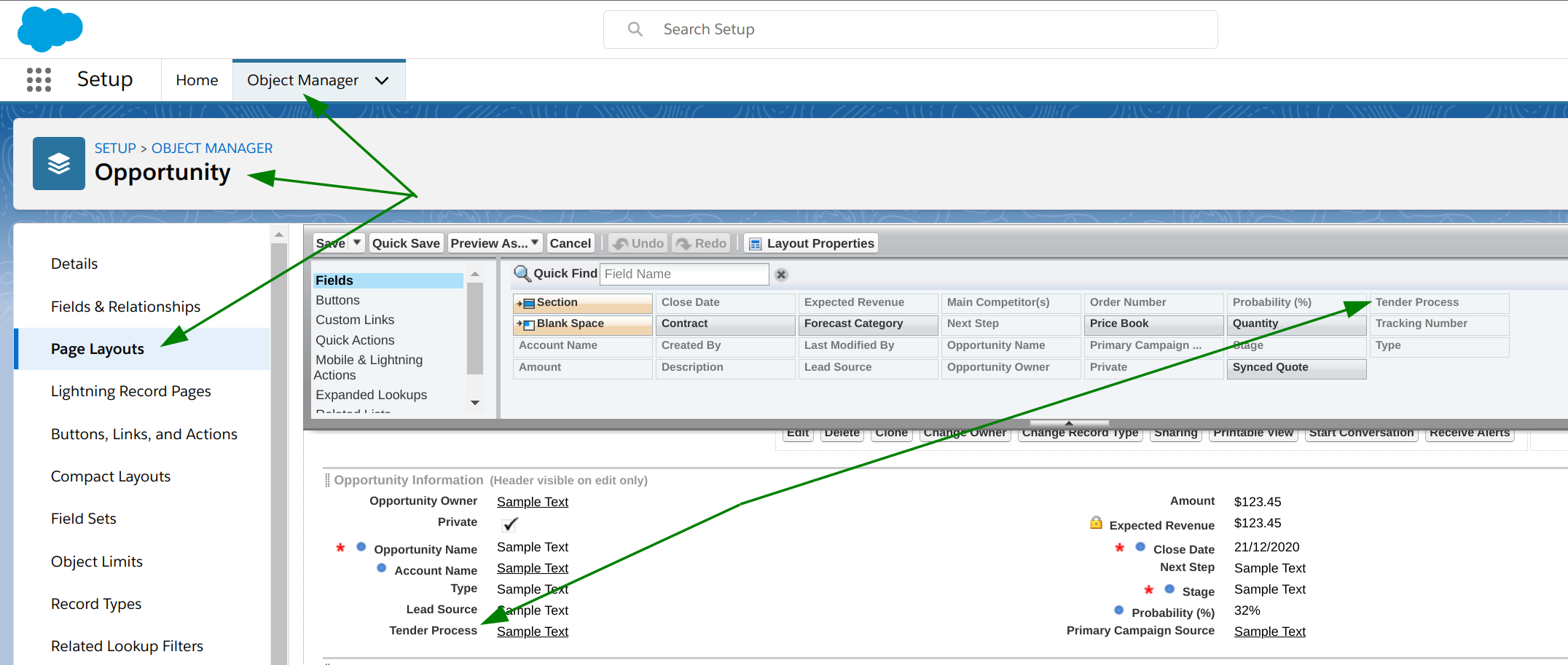Viewport: 1568px width, 665px height.
Task: Click the Tender Process Sample Text link
Action: click(x=533, y=631)
